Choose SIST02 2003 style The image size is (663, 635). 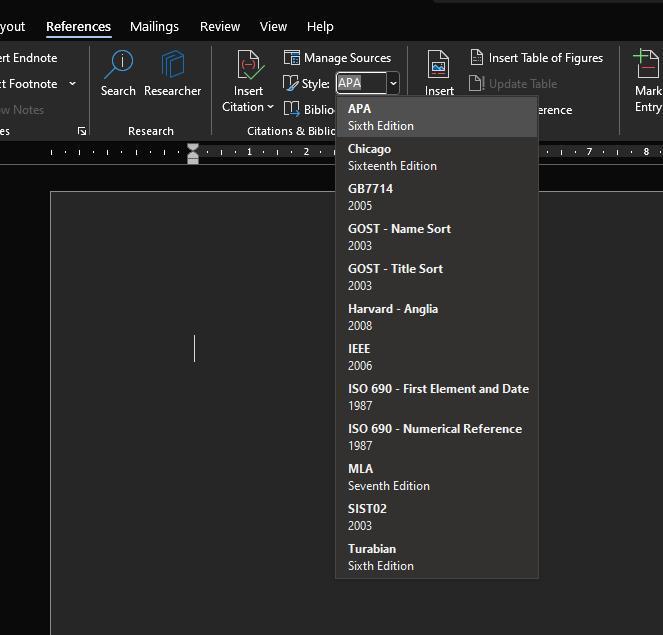click(x=437, y=517)
